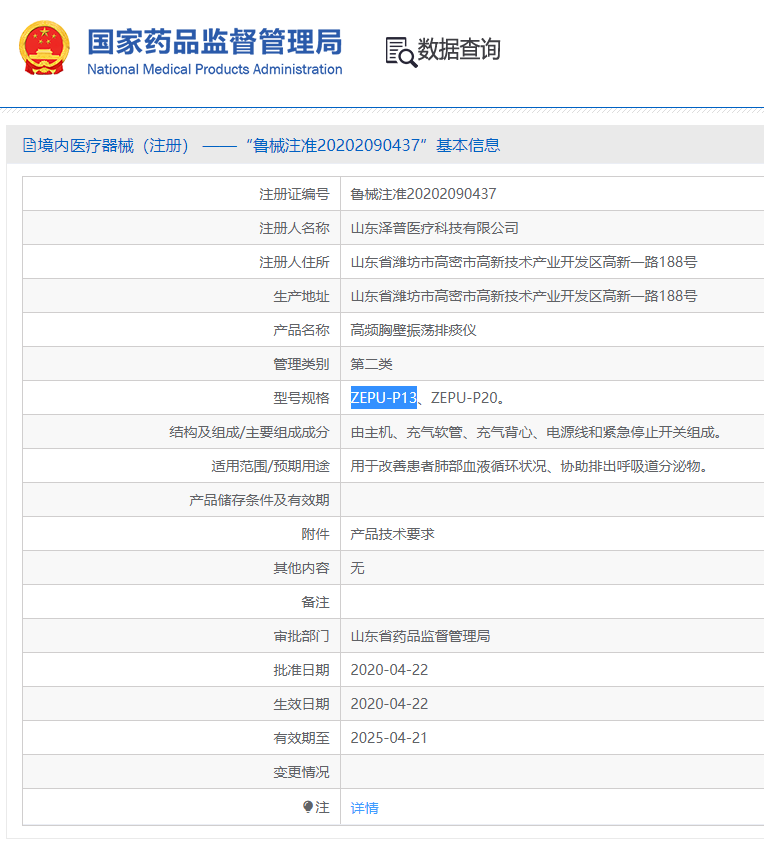Click product name 高频胸壁振荡排痰仪
This screenshot has width=764, height=856.
(x=413, y=330)
